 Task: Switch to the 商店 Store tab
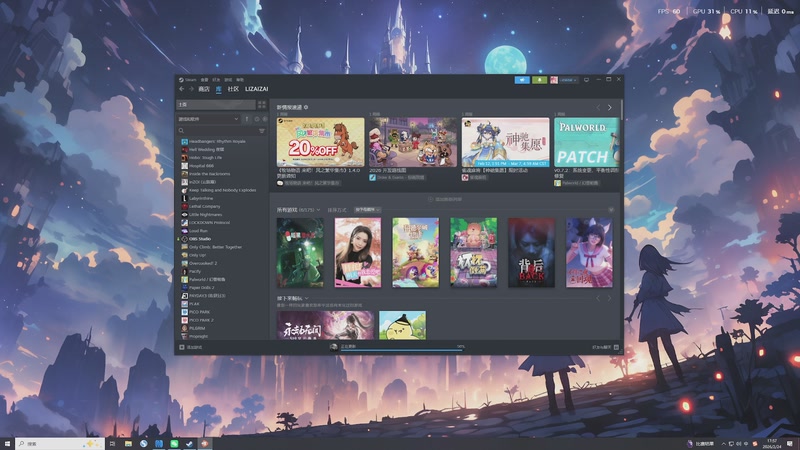(204, 89)
